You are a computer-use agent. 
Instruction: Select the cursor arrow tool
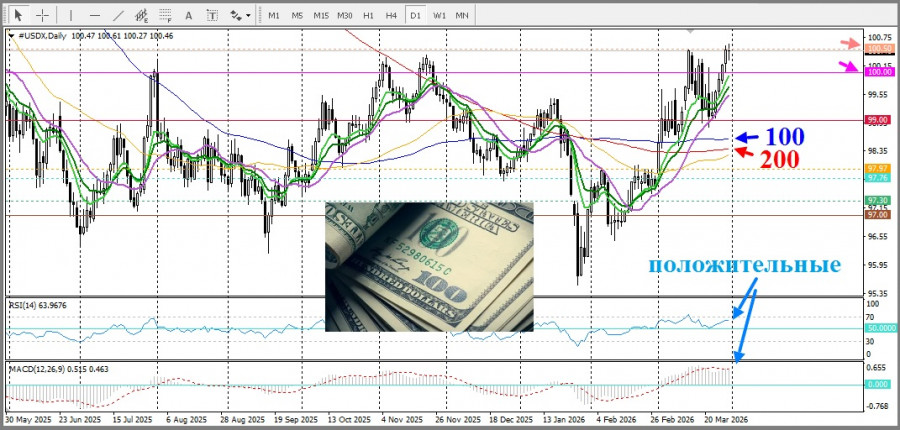(19, 15)
